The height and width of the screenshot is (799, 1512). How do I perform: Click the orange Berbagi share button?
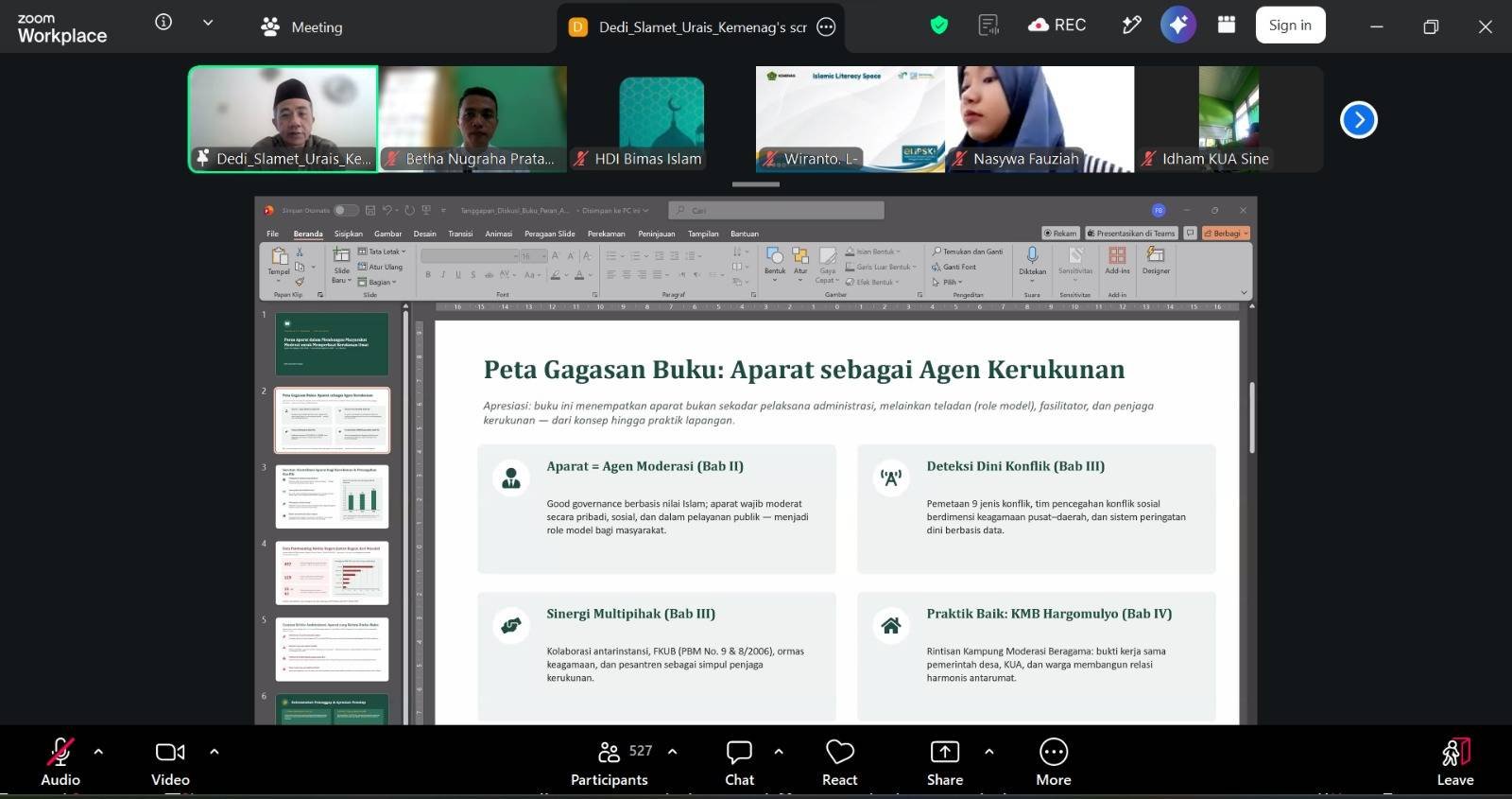(1226, 234)
